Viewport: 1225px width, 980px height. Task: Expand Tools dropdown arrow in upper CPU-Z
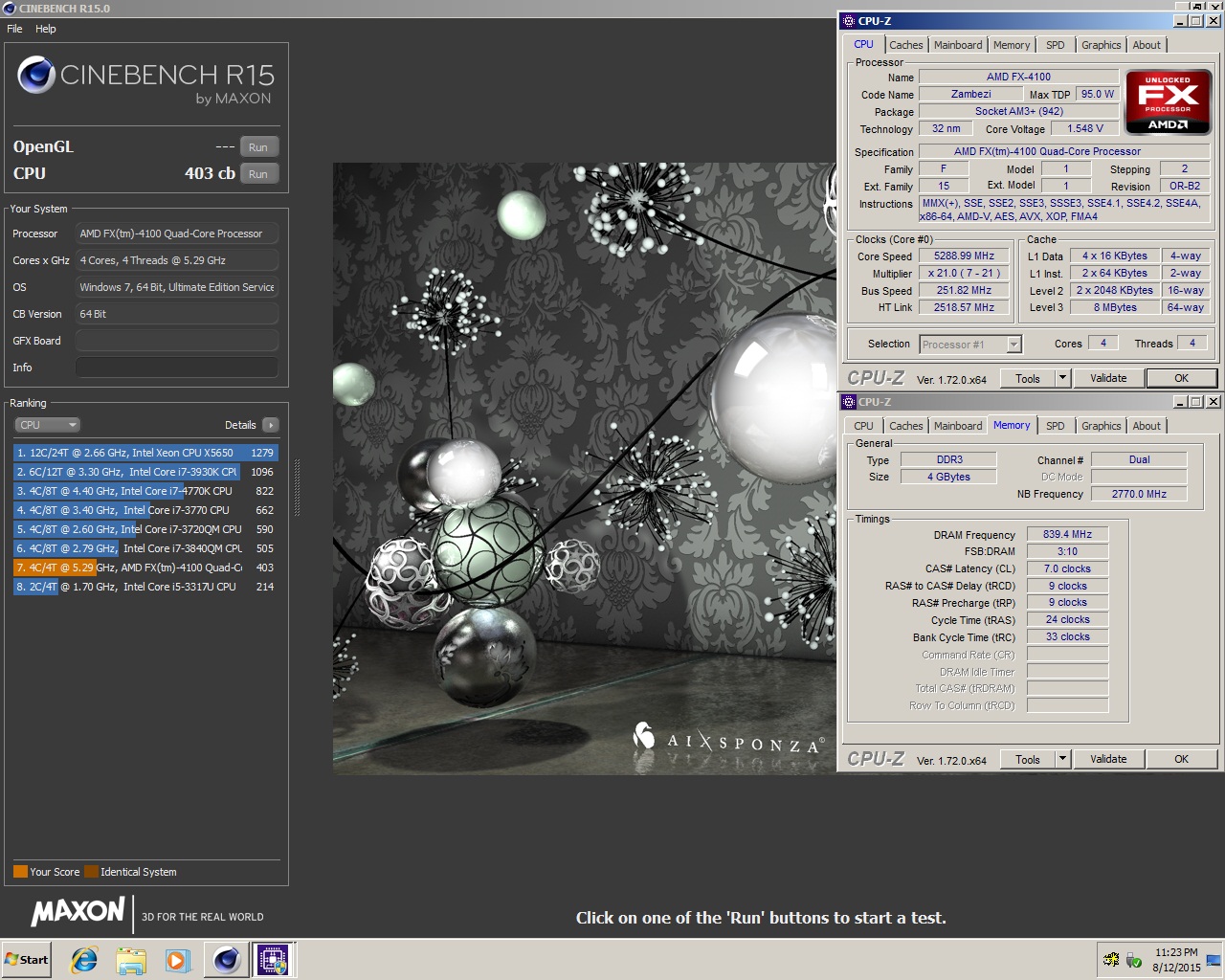1062,379
